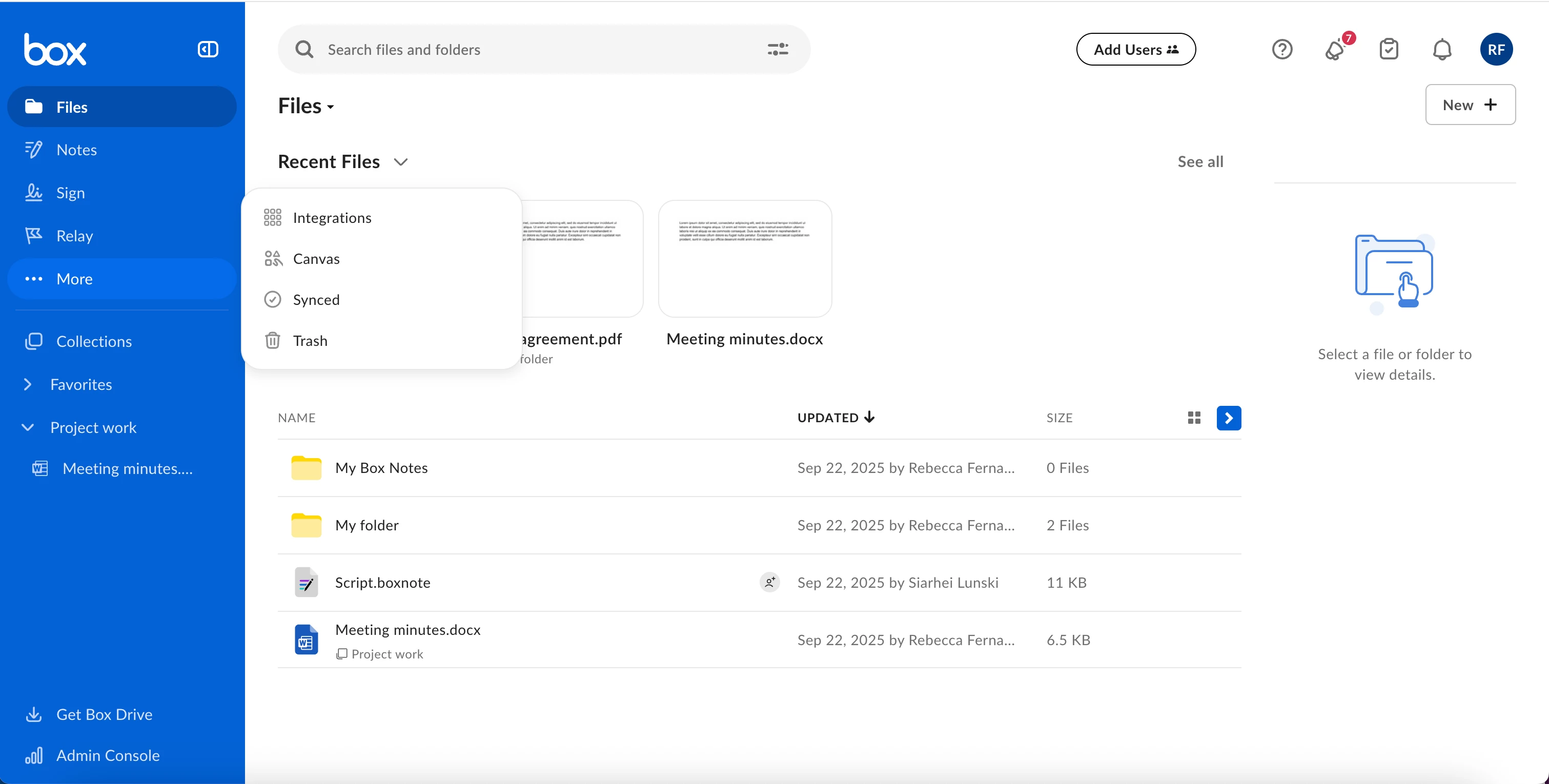Collapse the Project work collection
Viewport: 1549px width, 784px height.
pos(28,427)
